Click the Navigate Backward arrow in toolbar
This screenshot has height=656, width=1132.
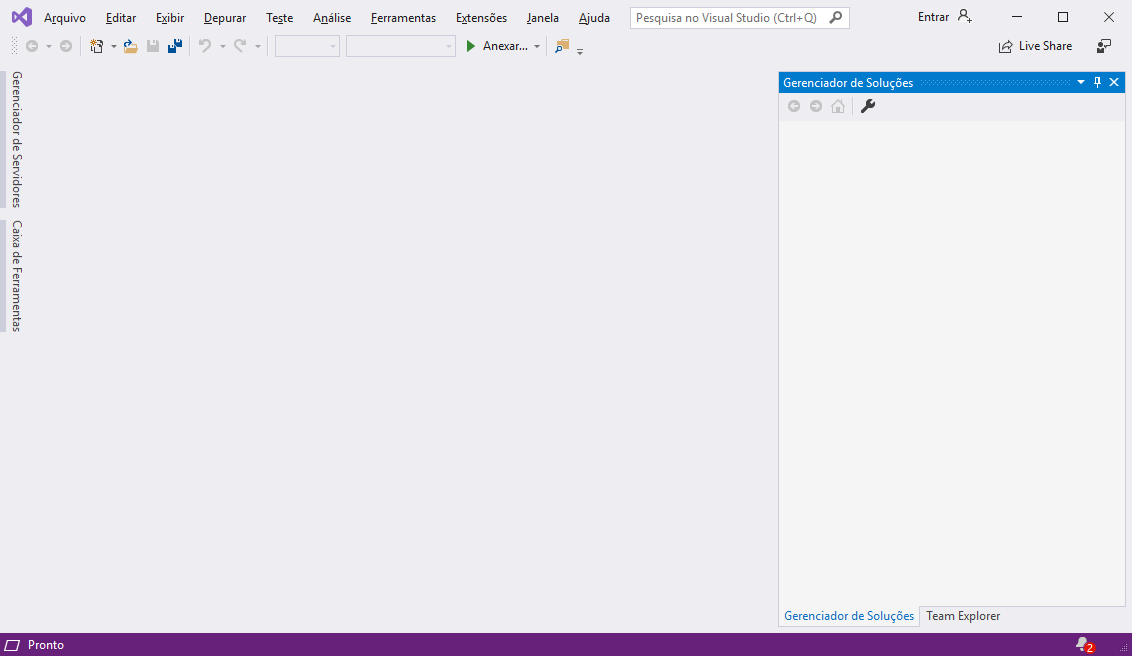[32, 46]
